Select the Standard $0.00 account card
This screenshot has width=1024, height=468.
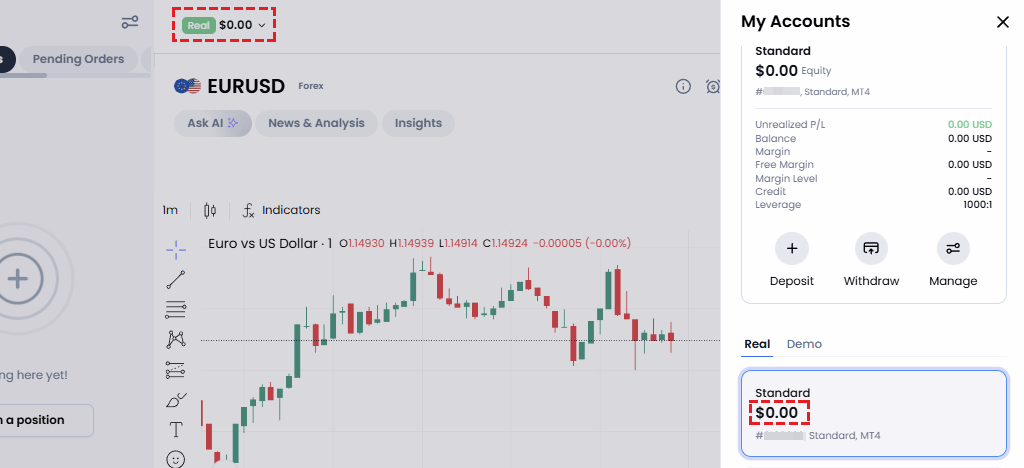point(874,414)
